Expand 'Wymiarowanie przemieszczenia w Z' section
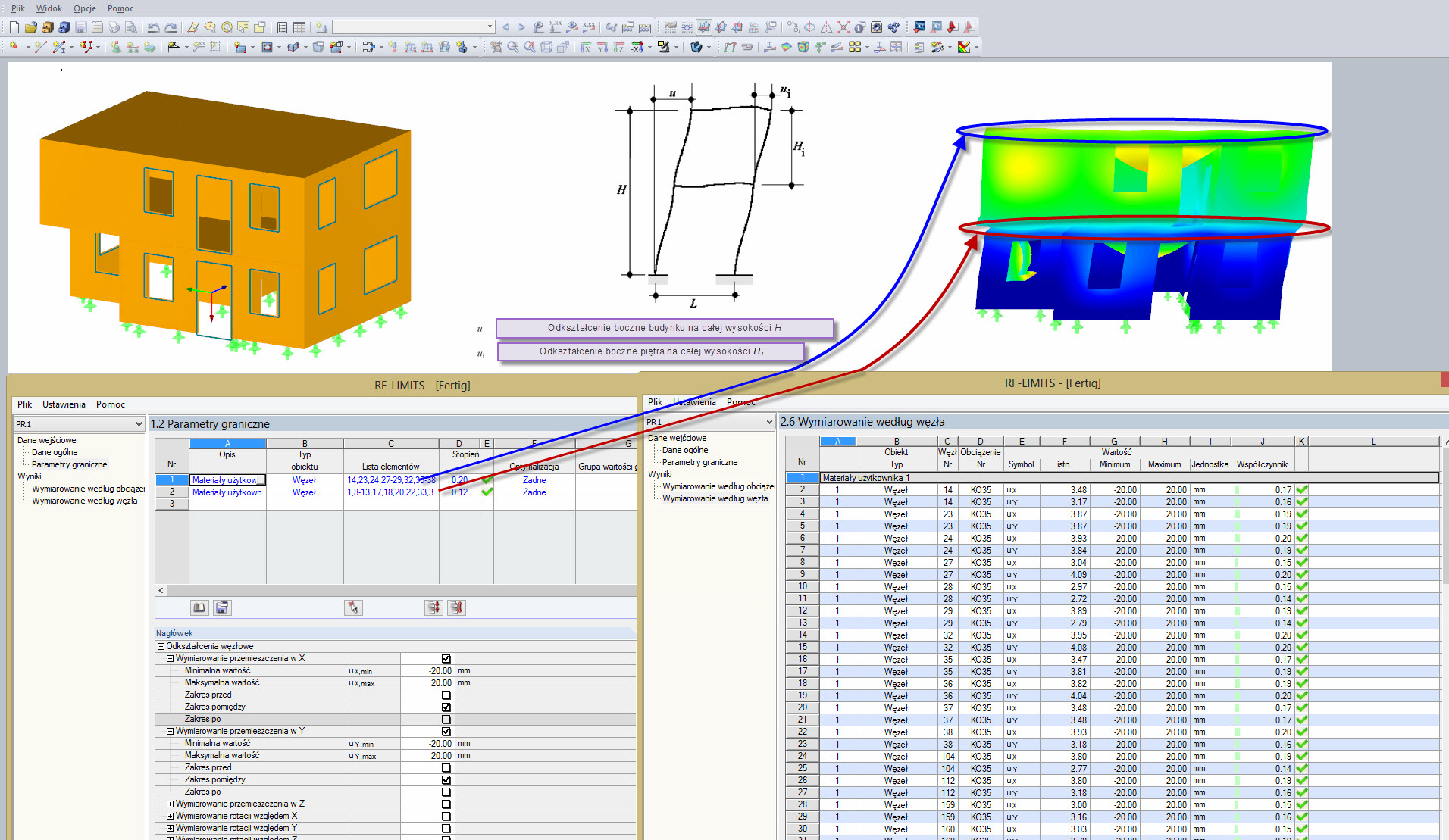 pos(171,804)
